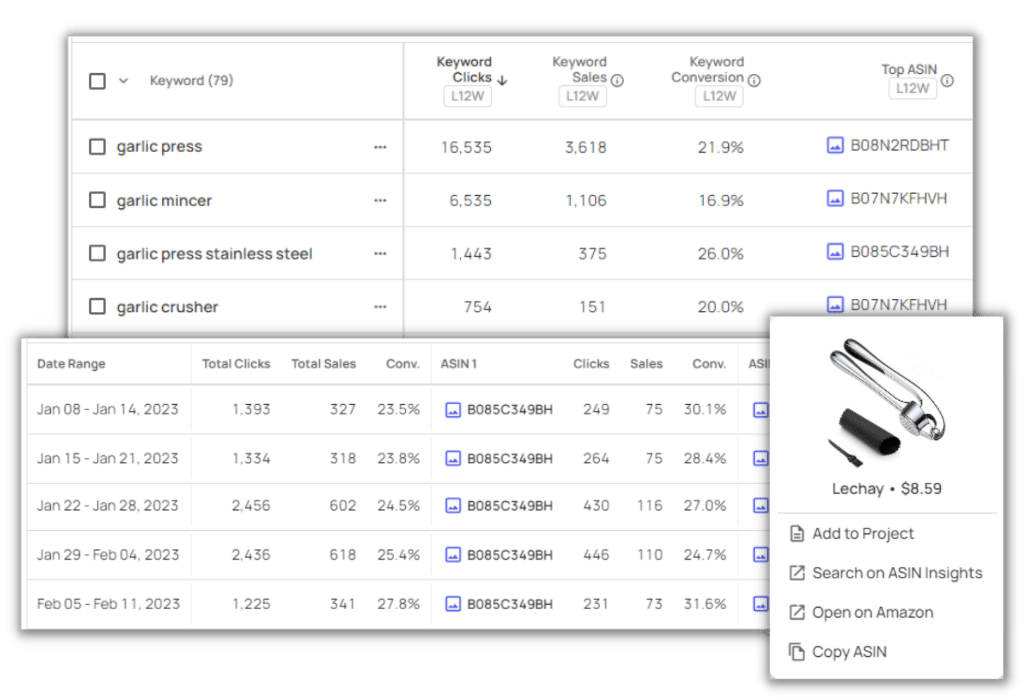Click ASIN 1 image icon for Jan 08 - Jan 14 row
This screenshot has width=1024, height=700.
[x=453, y=410]
